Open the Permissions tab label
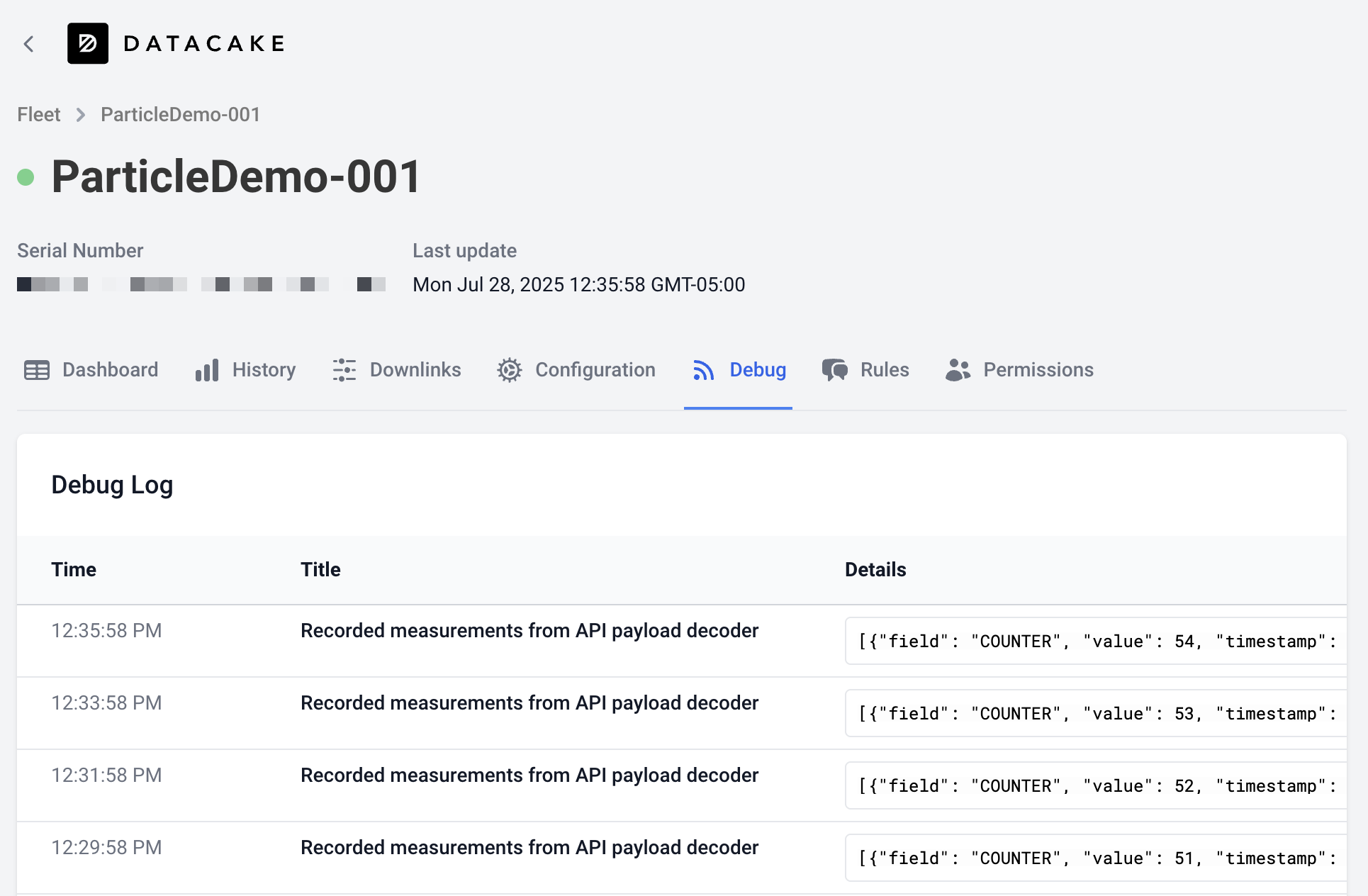Viewport: 1368px width, 896px height. 1038,370
